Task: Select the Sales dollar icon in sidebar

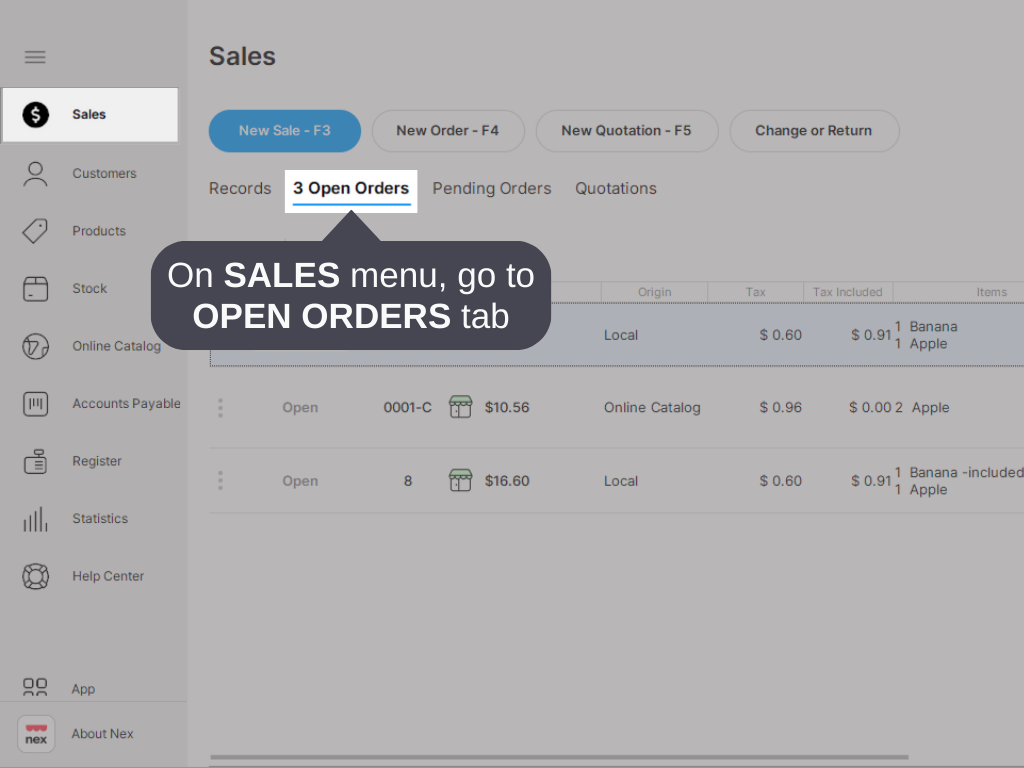Action: [36, 115]
